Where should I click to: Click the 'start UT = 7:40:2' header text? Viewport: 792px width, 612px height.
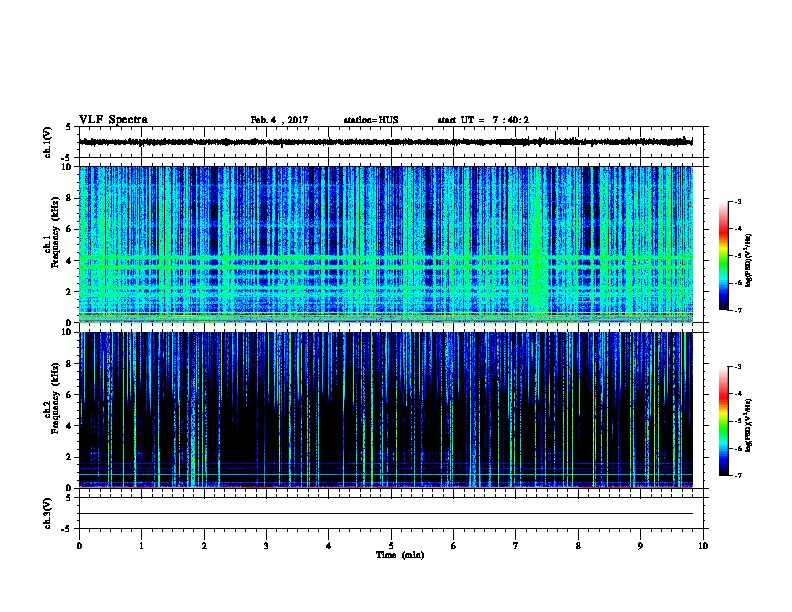pos(483,120)
